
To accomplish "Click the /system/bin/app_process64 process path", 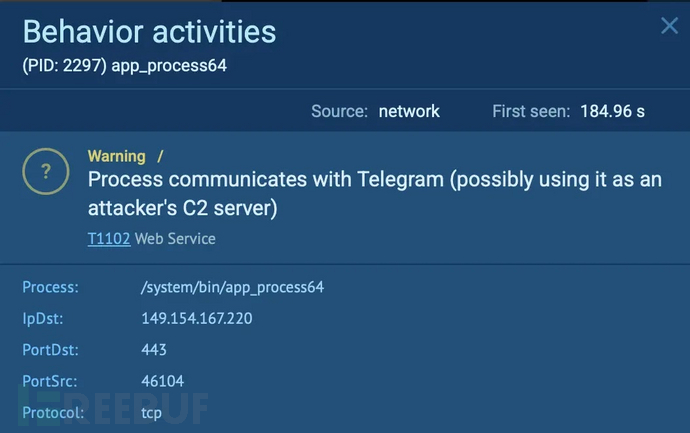I will pyautogui.click(x=233, y=288).
